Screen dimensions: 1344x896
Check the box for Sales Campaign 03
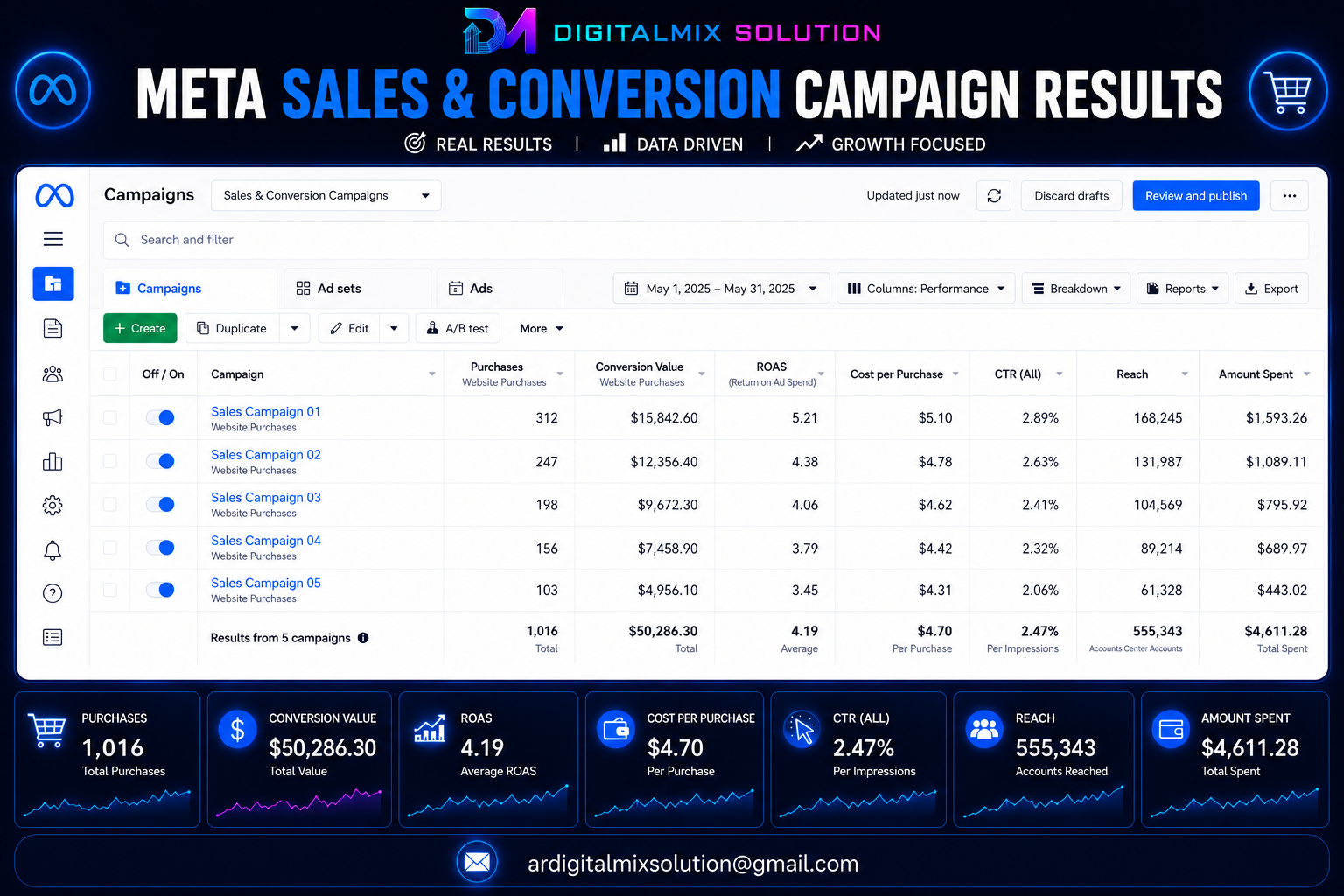click(x=110, y=504)
